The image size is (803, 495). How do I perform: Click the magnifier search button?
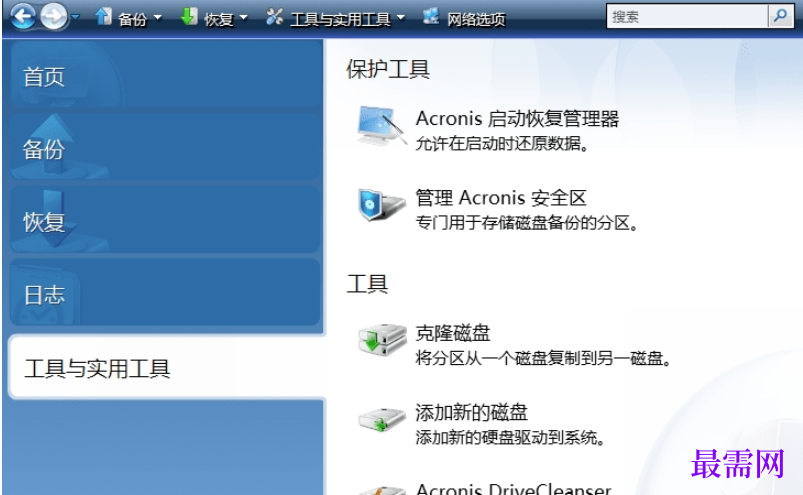point(780,16)
